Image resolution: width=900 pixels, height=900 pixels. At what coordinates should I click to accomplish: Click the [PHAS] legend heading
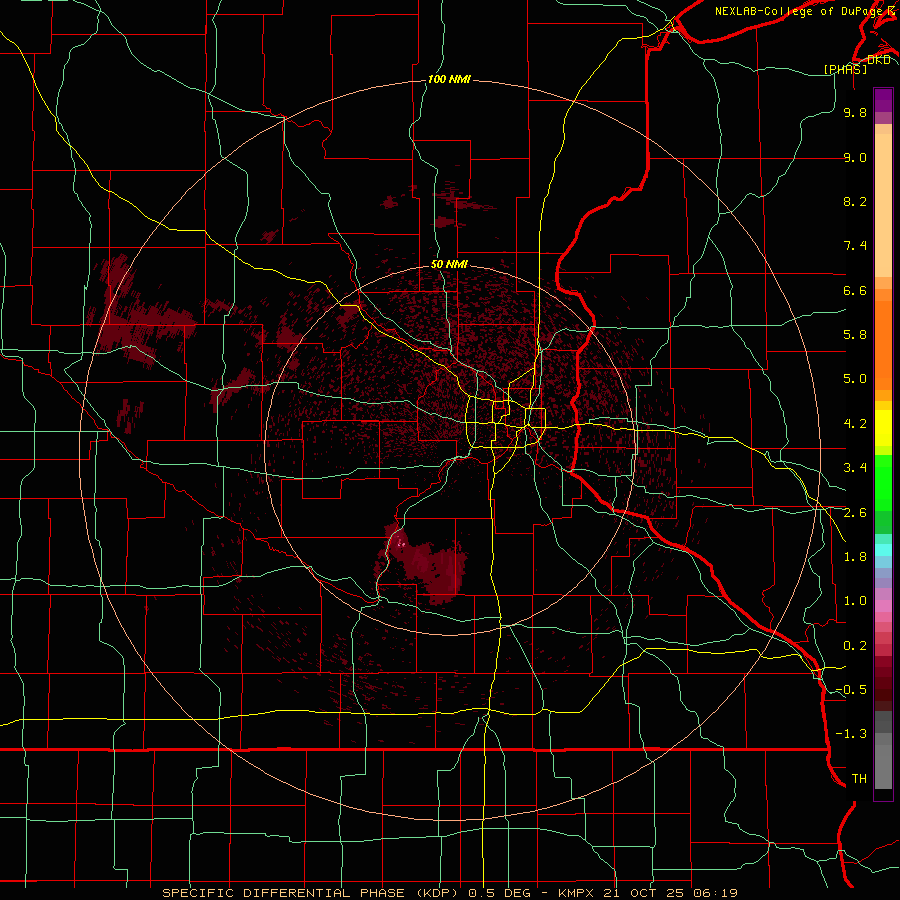pyautogui.click(x=845, y=69)
